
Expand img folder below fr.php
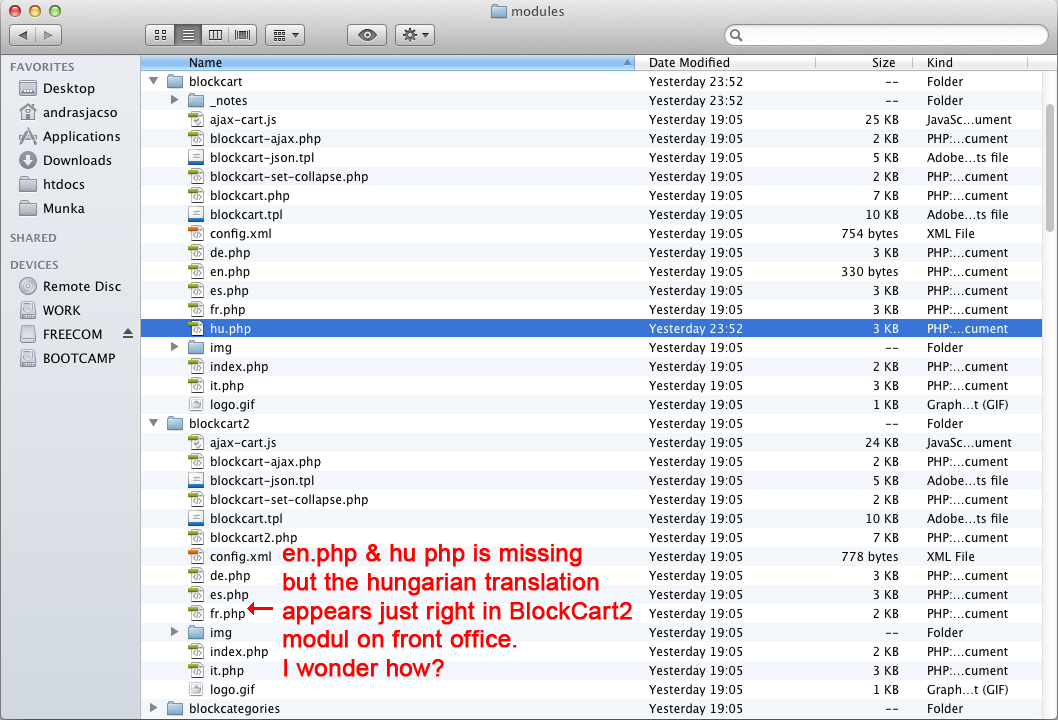pyautogui.click(x=174, y=632)
